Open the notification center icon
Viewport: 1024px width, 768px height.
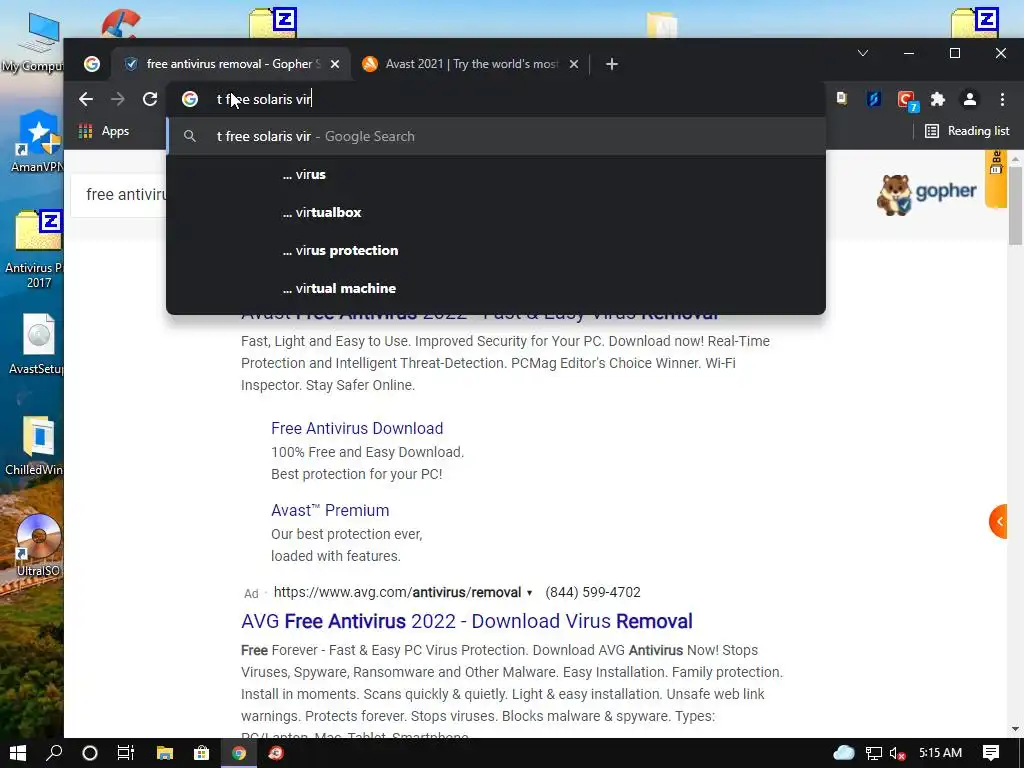point(991,753)
